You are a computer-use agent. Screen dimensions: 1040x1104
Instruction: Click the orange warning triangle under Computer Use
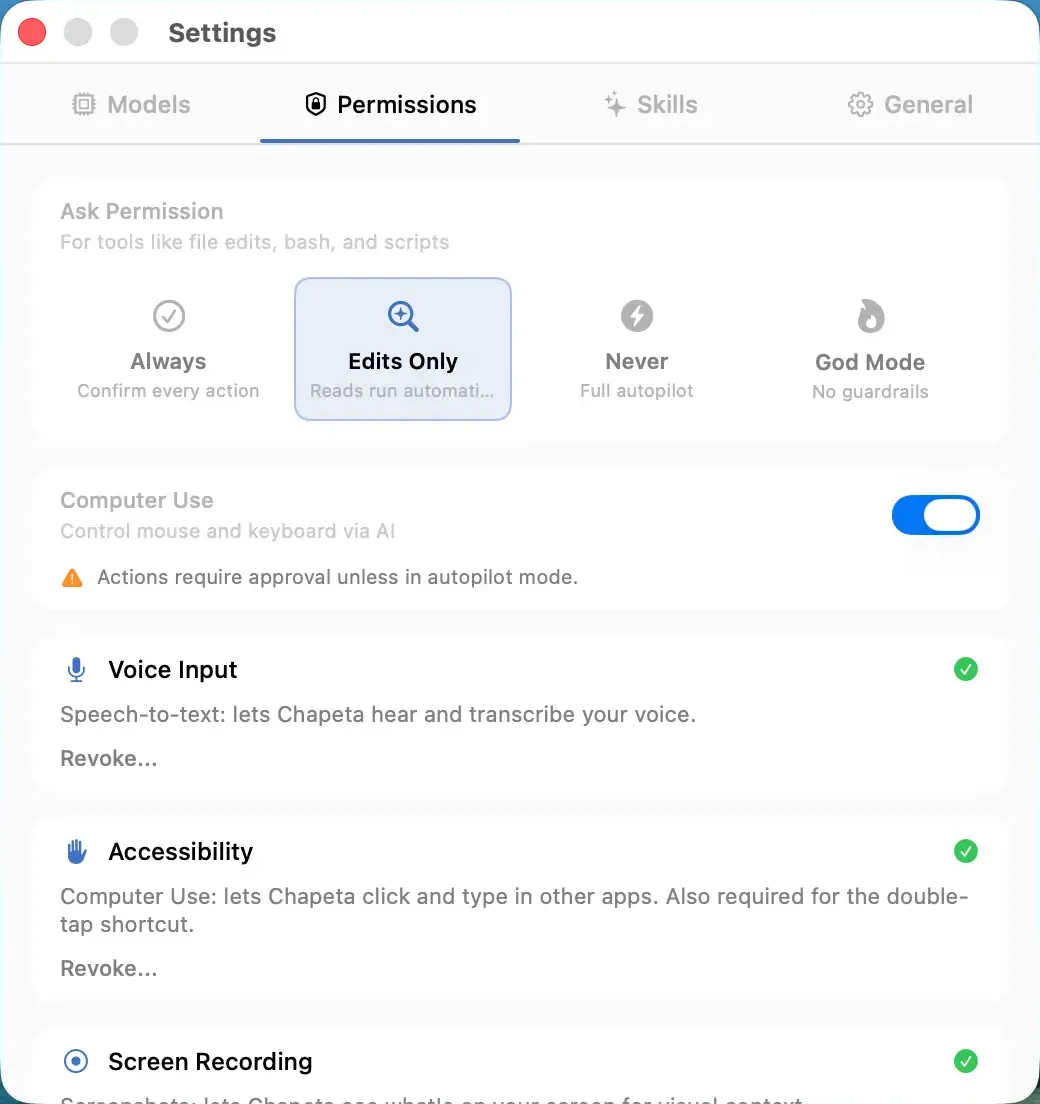[x=71, y=577]
